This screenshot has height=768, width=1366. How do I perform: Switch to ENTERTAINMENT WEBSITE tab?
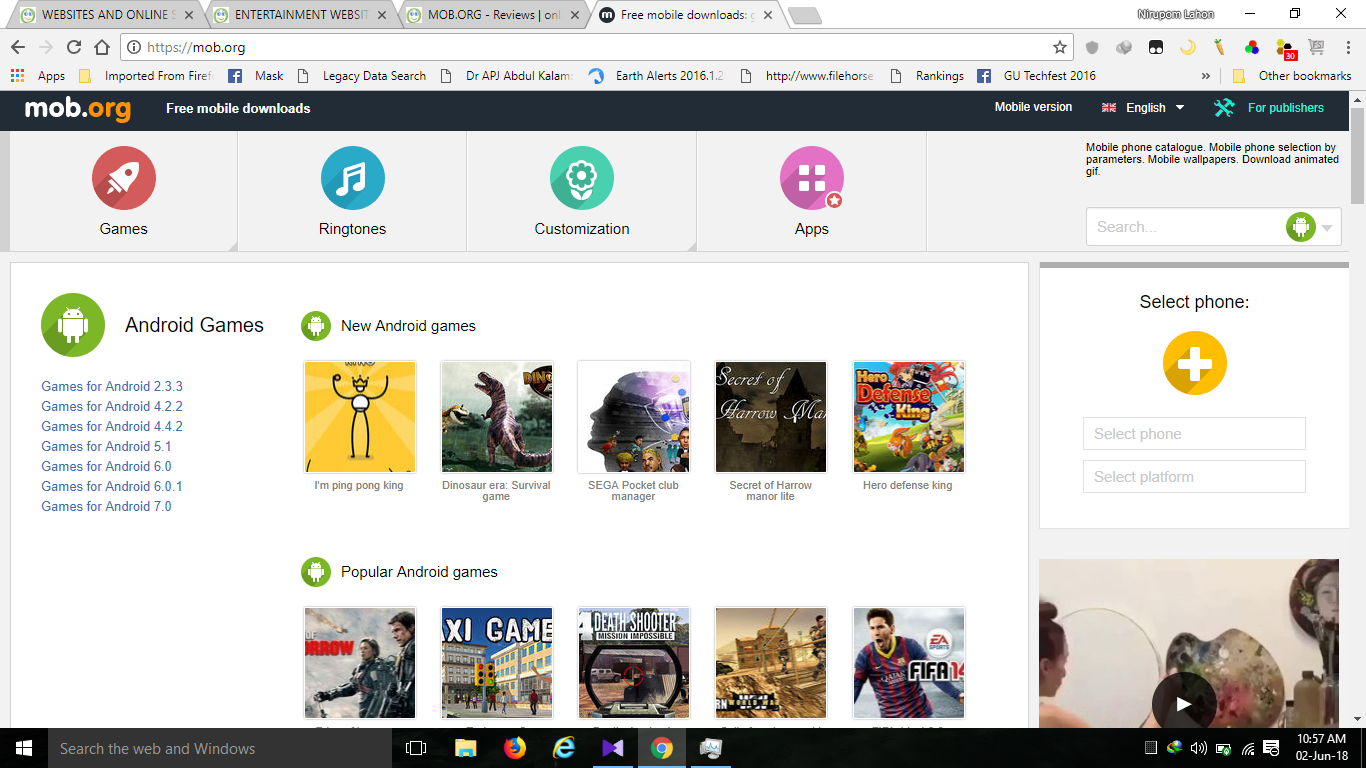pyautogui.click(x=300, y=15)
